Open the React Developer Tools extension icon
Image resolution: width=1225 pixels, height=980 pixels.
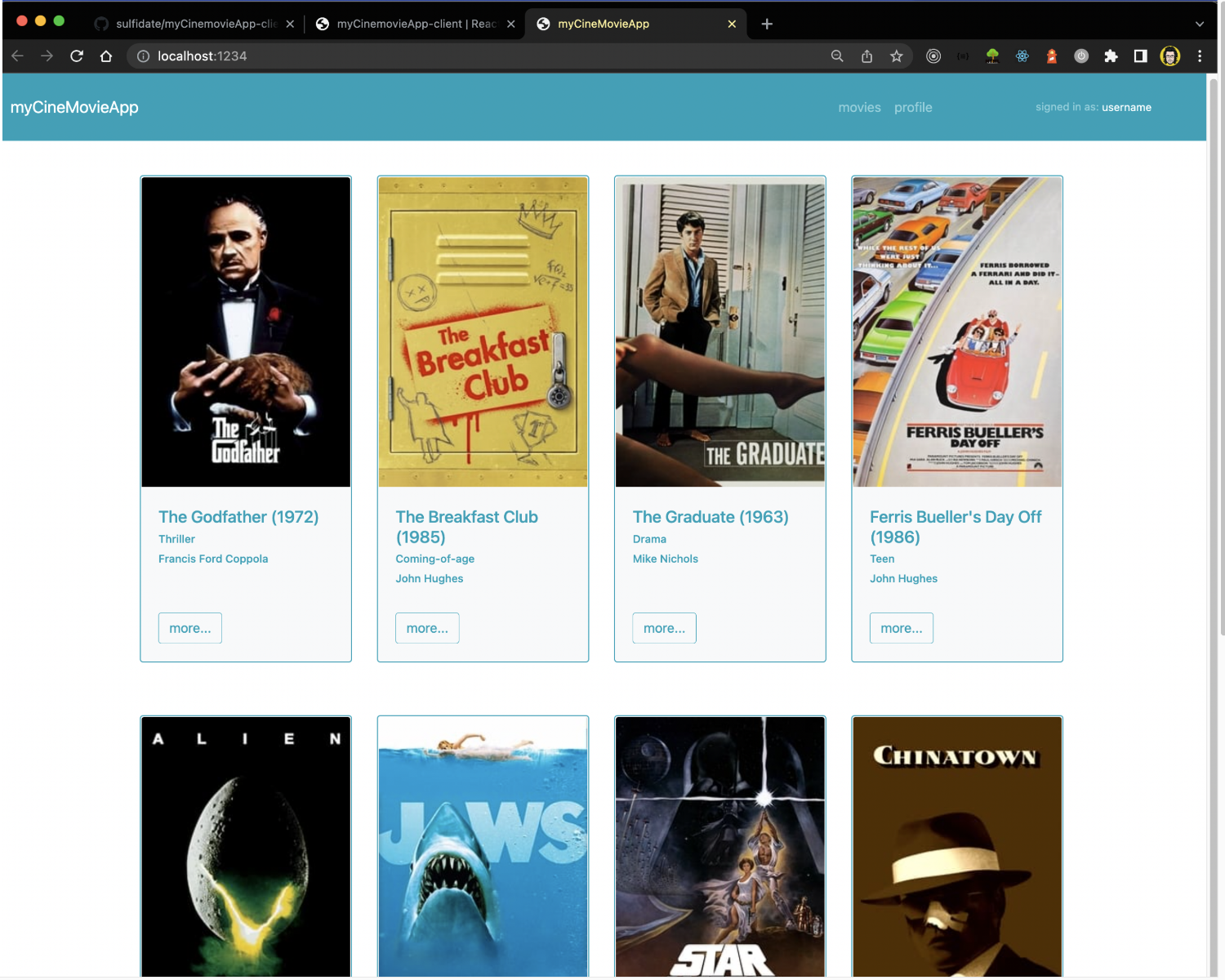tap(1022, 56)
